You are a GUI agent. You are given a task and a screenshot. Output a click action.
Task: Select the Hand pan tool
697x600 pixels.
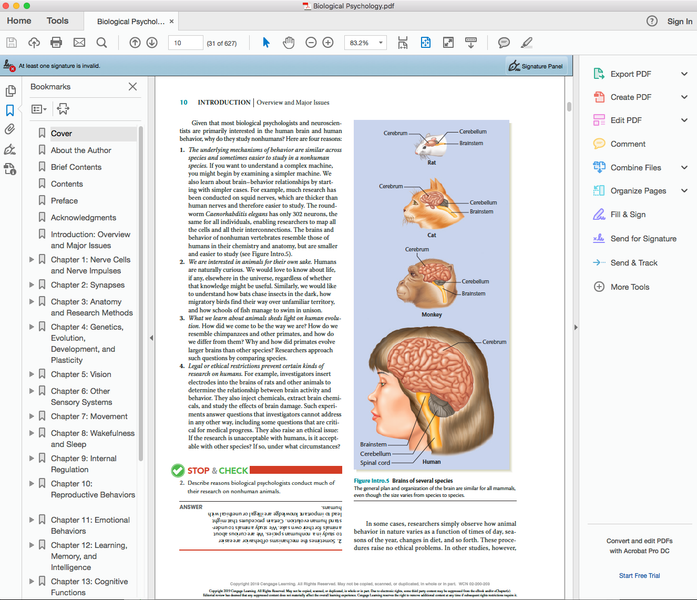coord(289,43)
